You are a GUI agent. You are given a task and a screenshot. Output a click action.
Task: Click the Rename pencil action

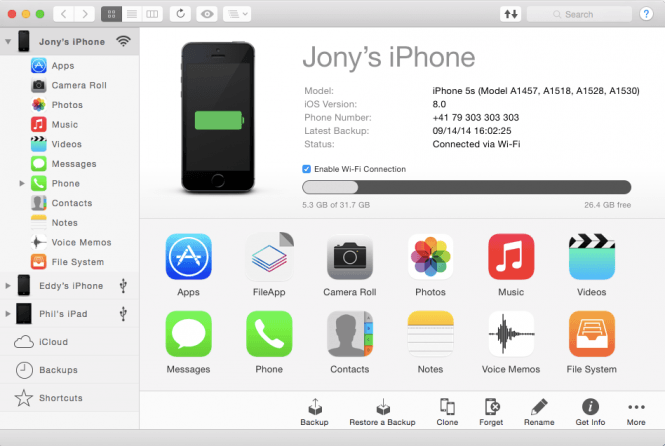pos(539,412)
